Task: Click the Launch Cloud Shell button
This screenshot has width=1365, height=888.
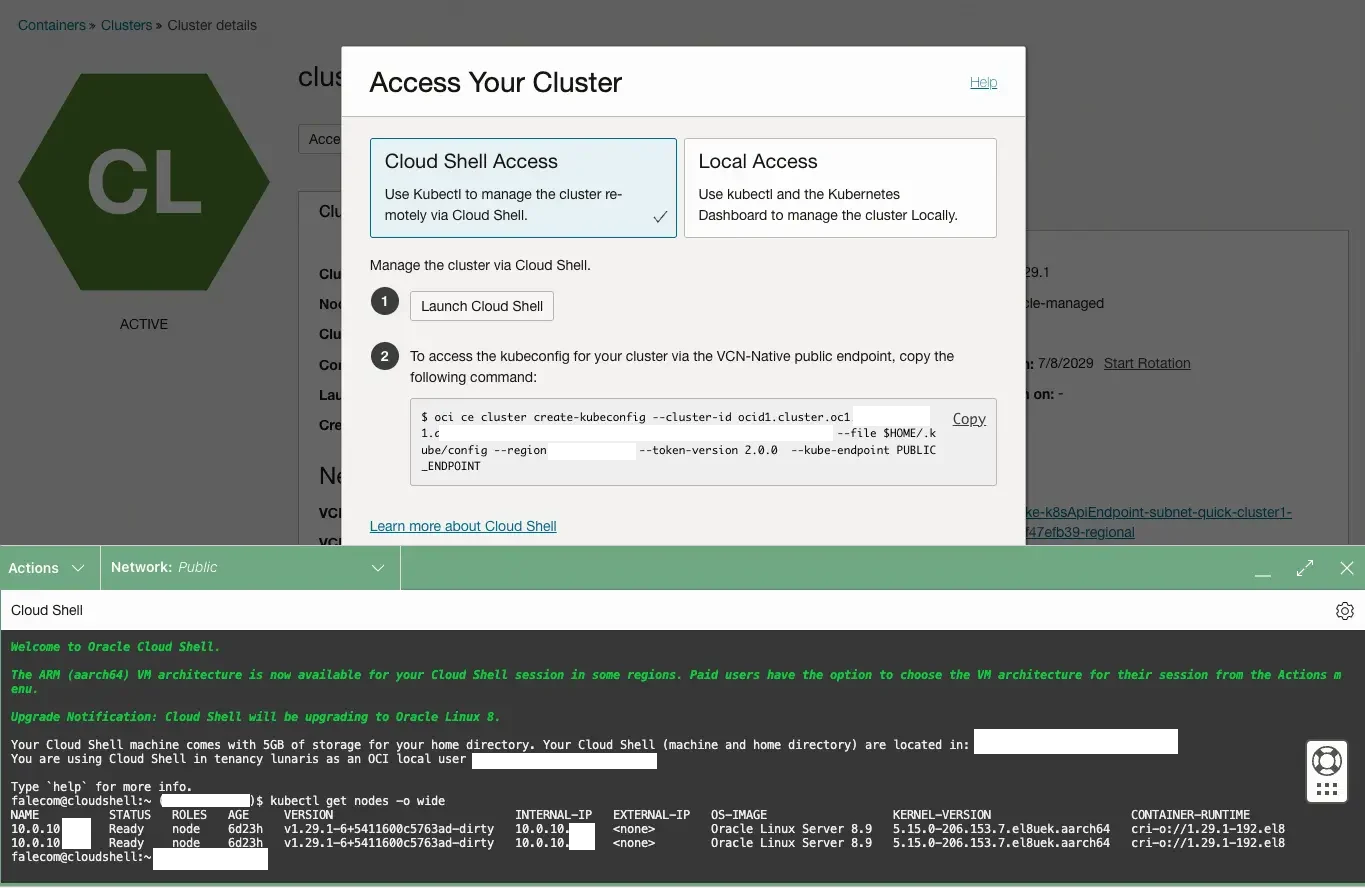Action: point(482,306)
